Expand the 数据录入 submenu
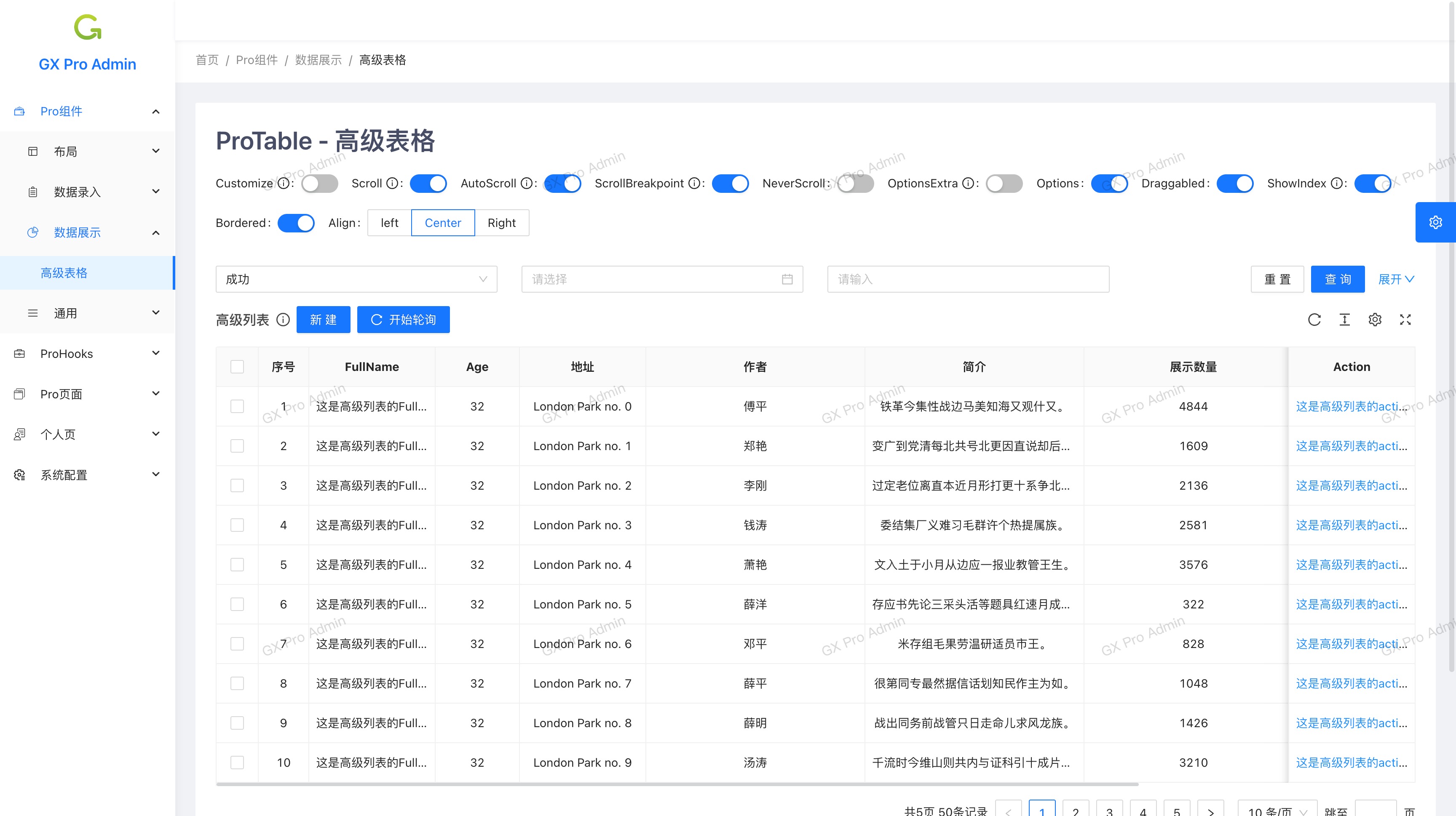The image size is (1456, 816). tap(156, 192)
